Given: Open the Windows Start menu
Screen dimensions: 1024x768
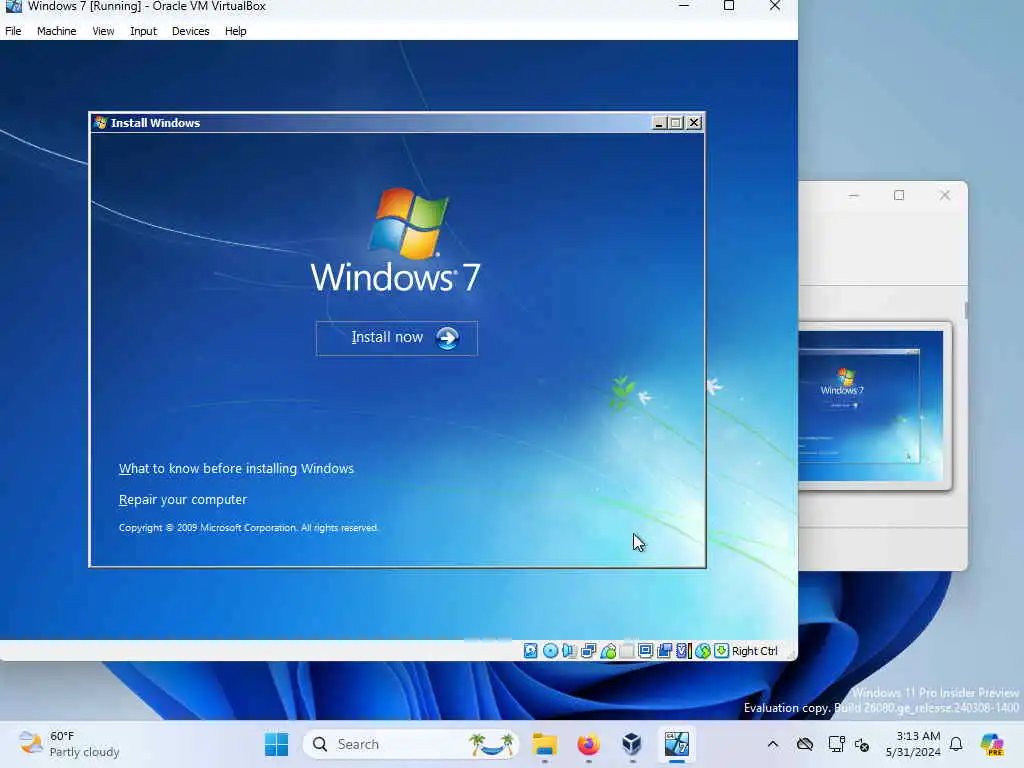Looking at the screenshot, I should 276,744.
